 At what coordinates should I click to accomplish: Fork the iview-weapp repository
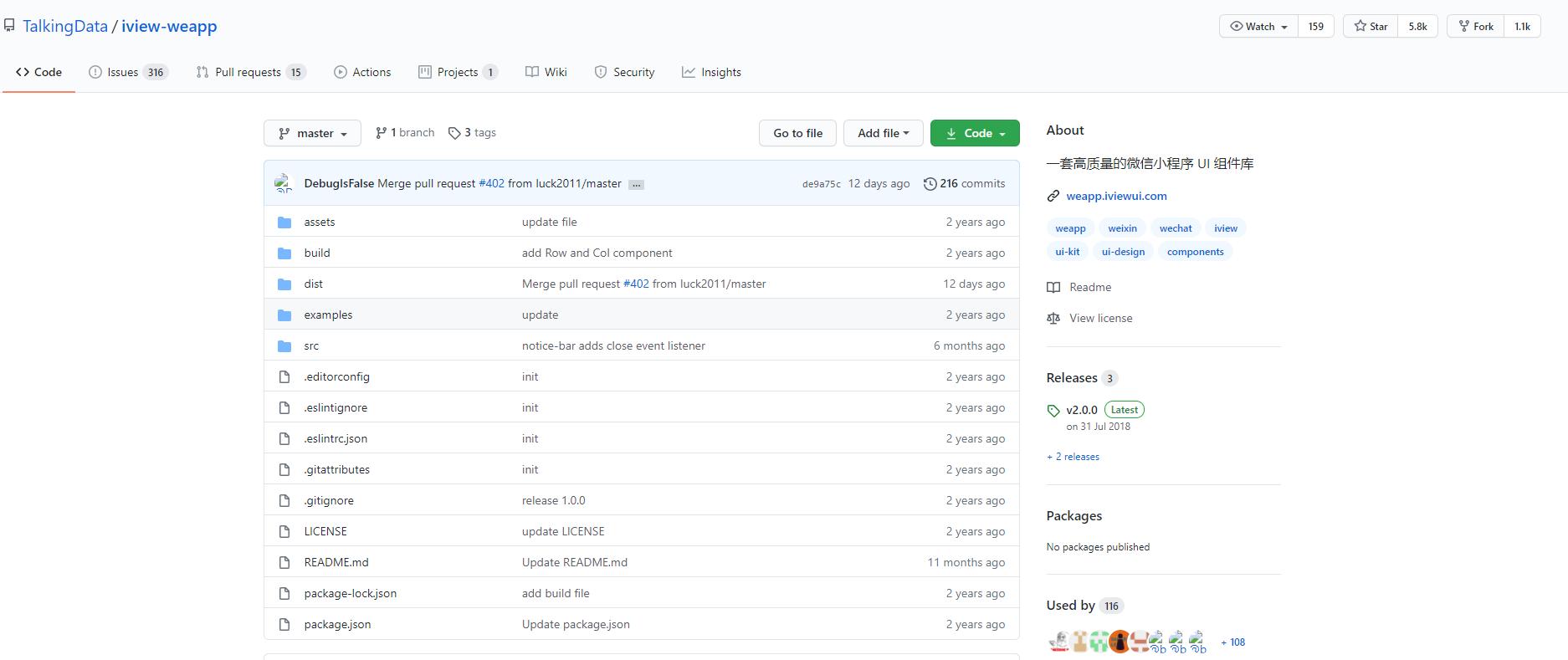(1476, 26)
